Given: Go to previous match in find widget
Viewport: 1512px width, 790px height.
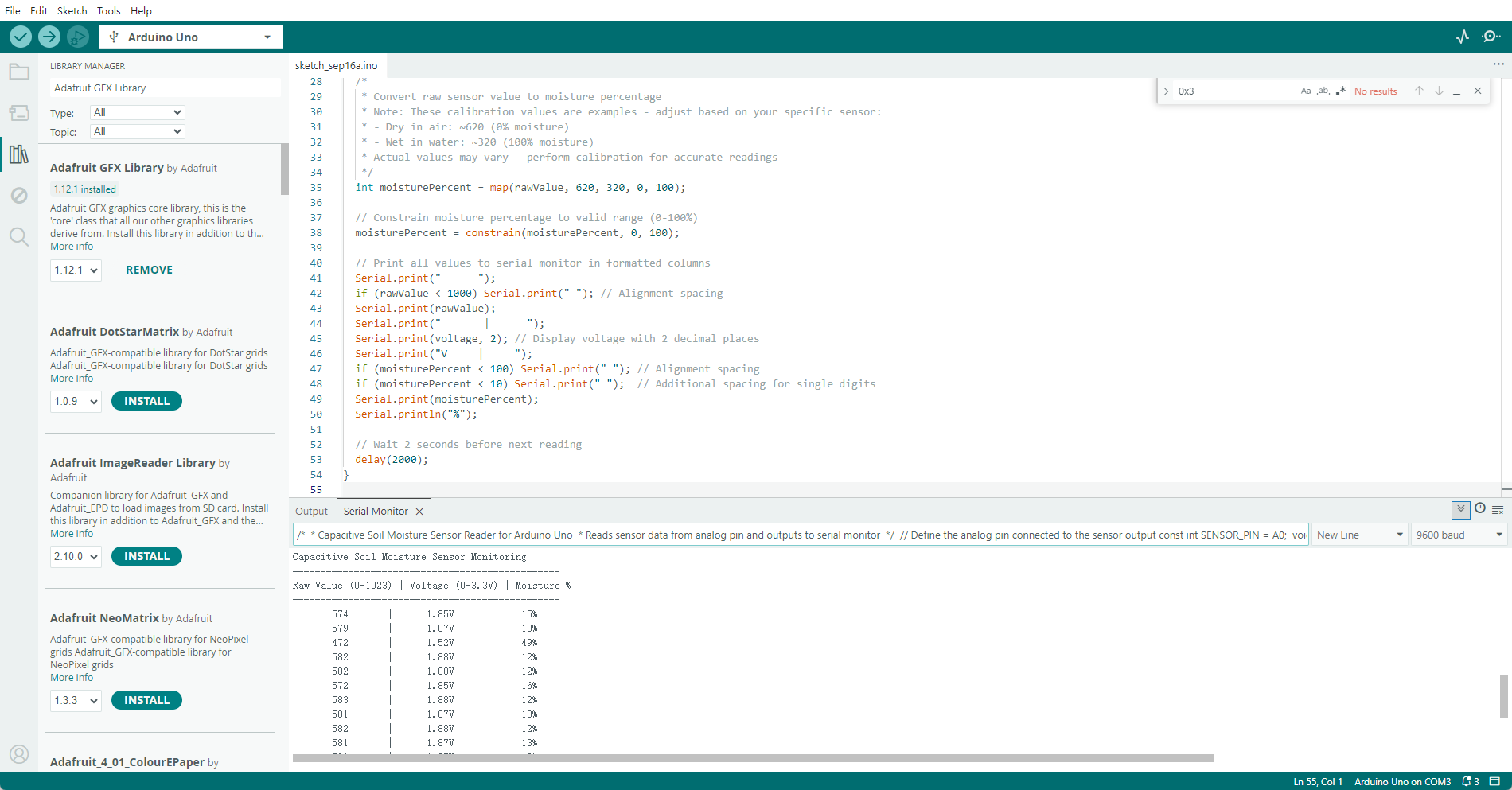Looking at the screenshot, I should coord(1419,91).
